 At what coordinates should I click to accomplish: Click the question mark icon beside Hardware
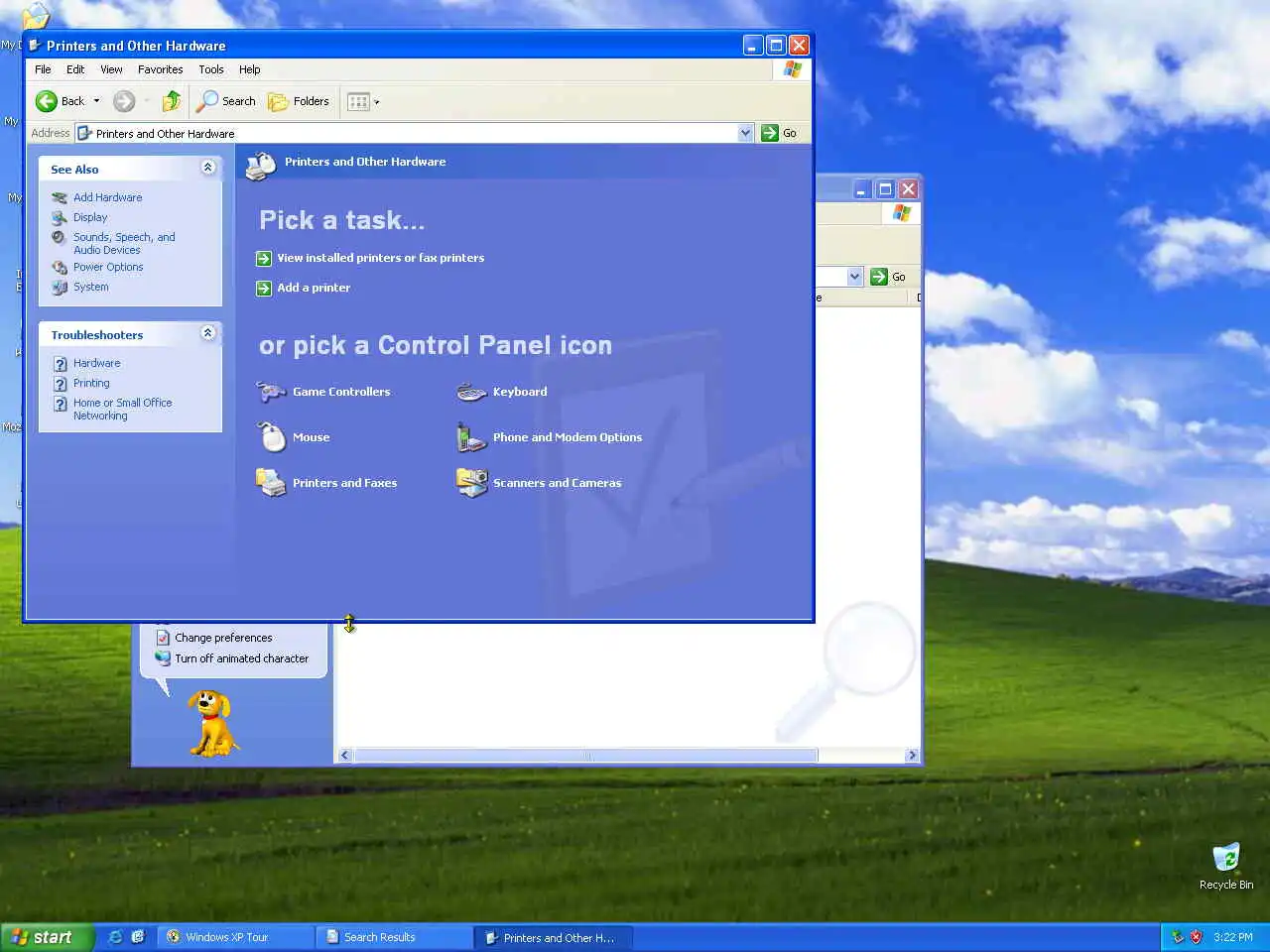coord(60,364)
